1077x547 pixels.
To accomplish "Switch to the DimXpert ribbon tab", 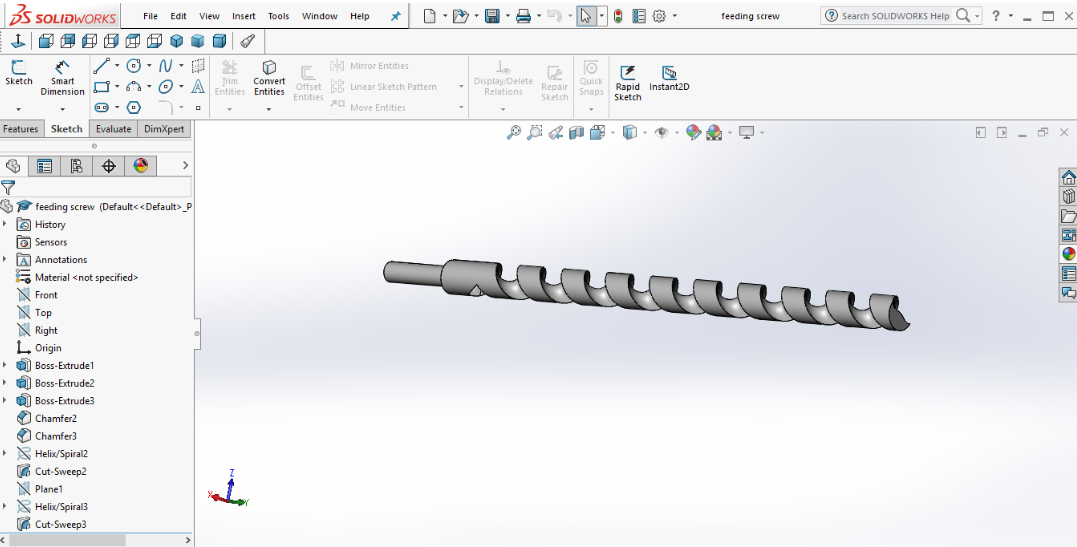I will pyautogui.click(x=163, y=129).
